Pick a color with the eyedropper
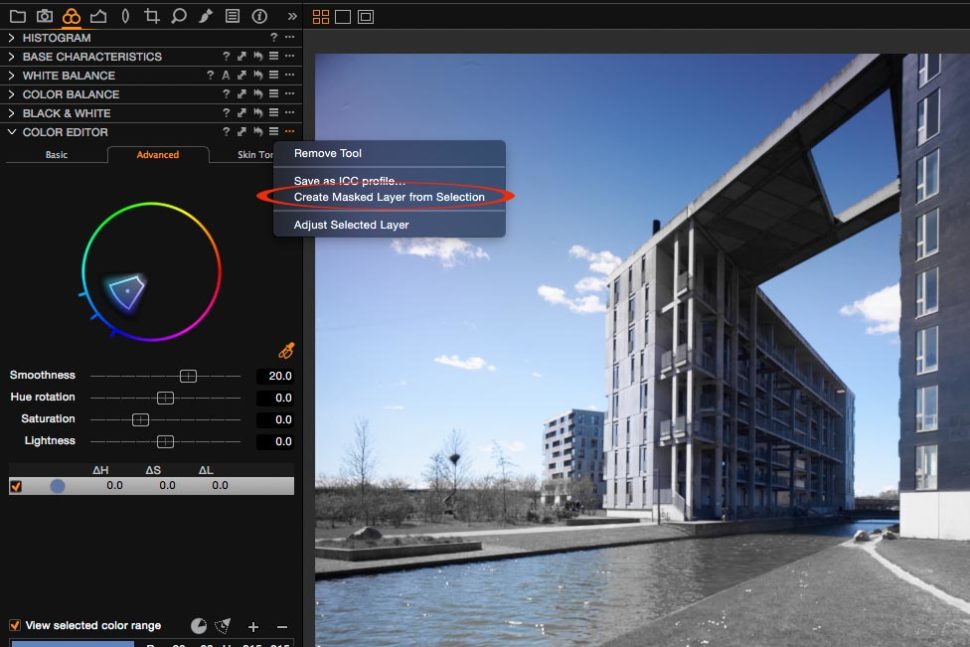This screenshot has width=970, height=647. [x=287, y=350]
